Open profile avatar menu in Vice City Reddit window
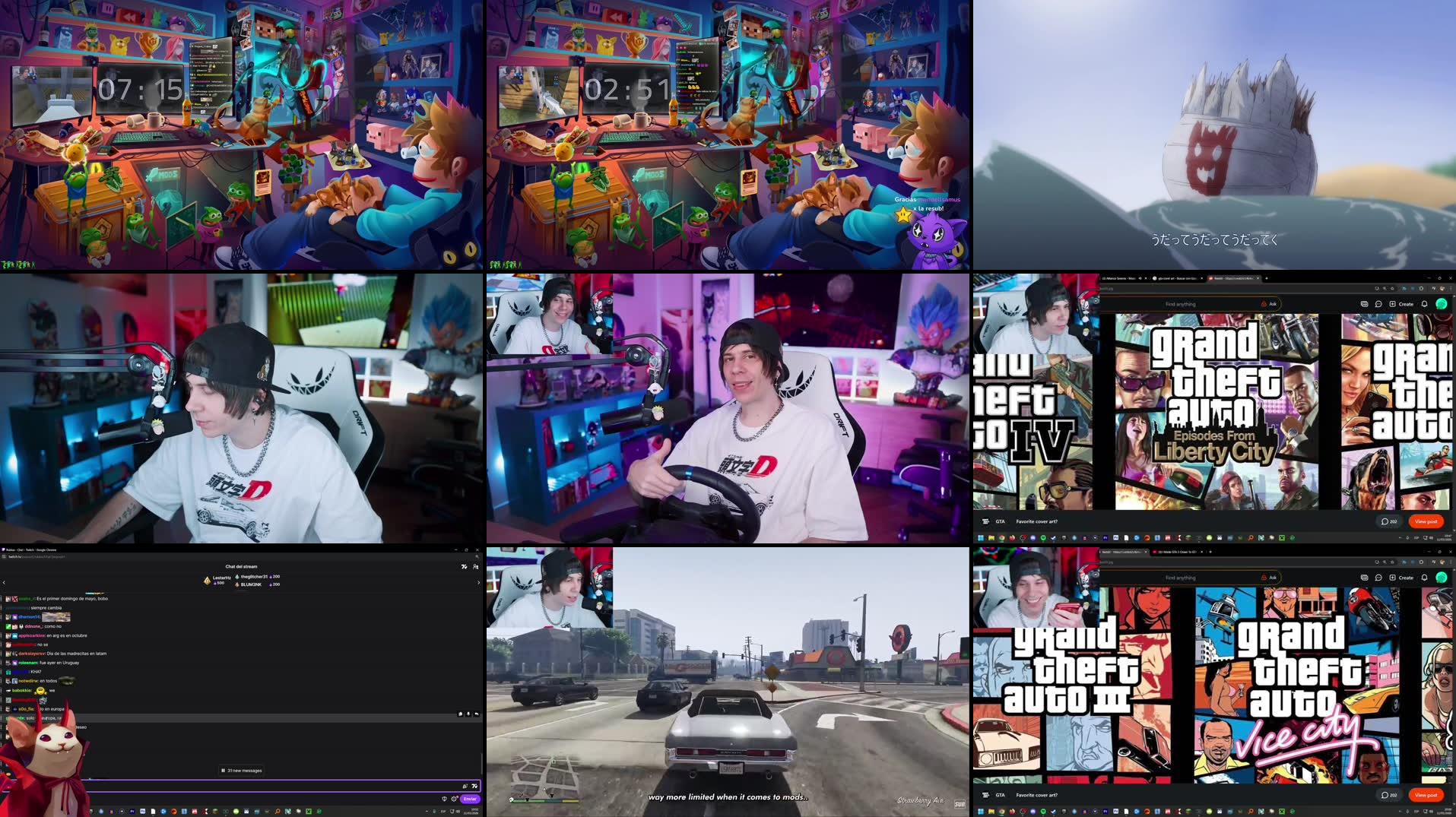 click(x=1441, y=578)
